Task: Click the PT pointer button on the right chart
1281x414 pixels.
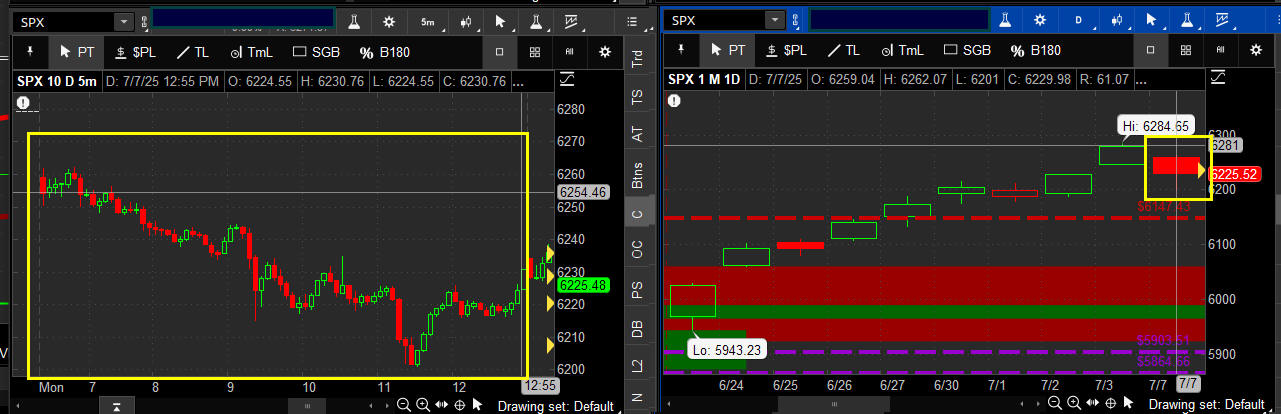Action: pos(726,50)
